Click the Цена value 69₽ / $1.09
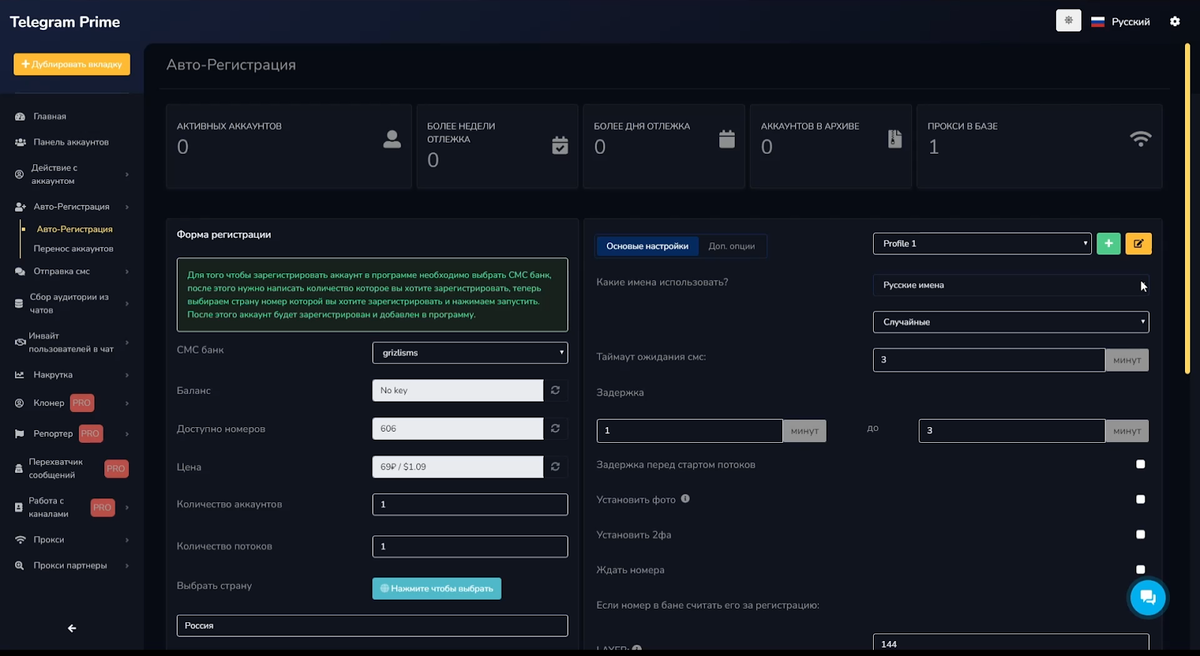 point(458,466)
